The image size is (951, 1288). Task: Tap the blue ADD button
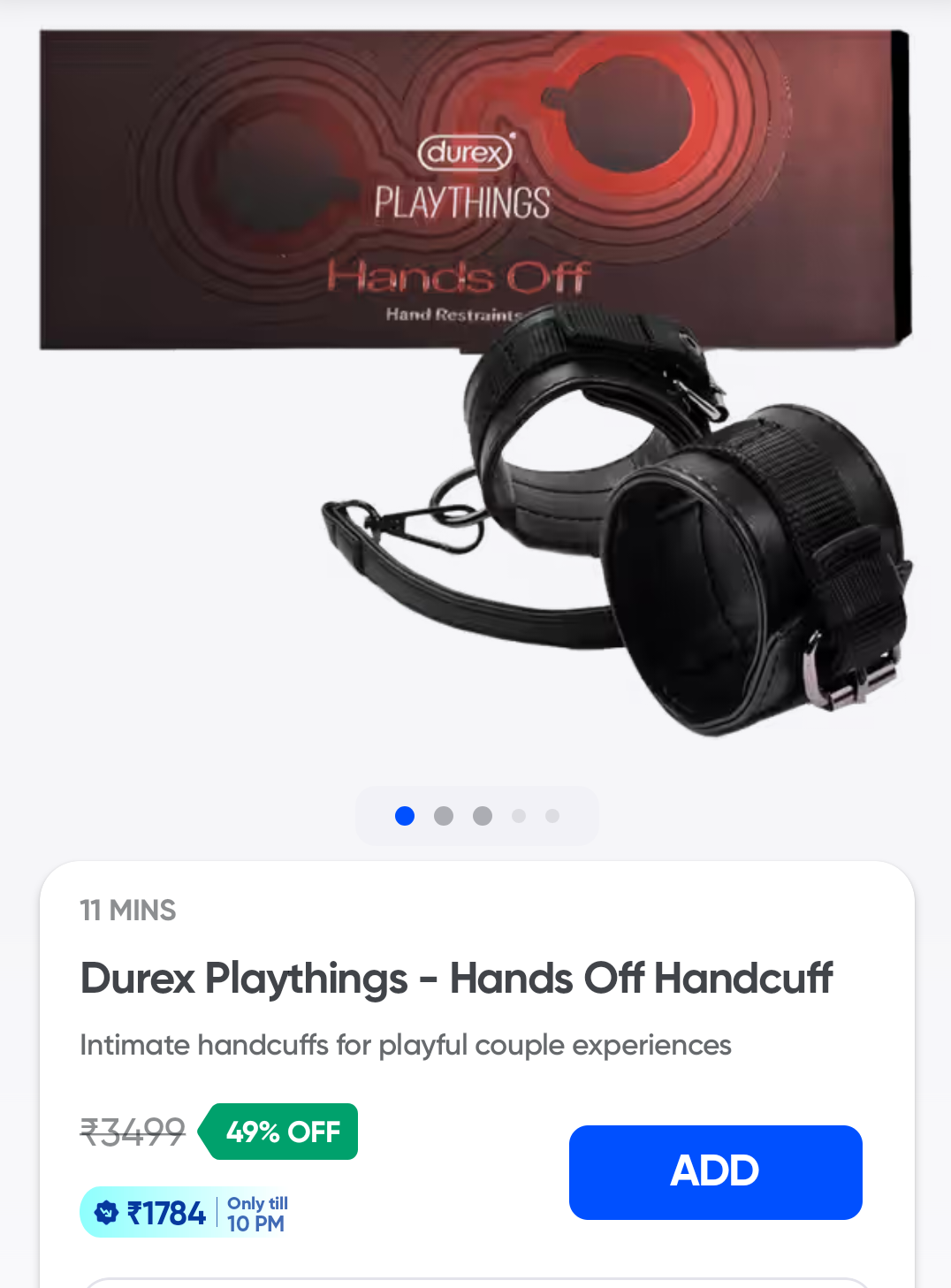coord(715,1172)
